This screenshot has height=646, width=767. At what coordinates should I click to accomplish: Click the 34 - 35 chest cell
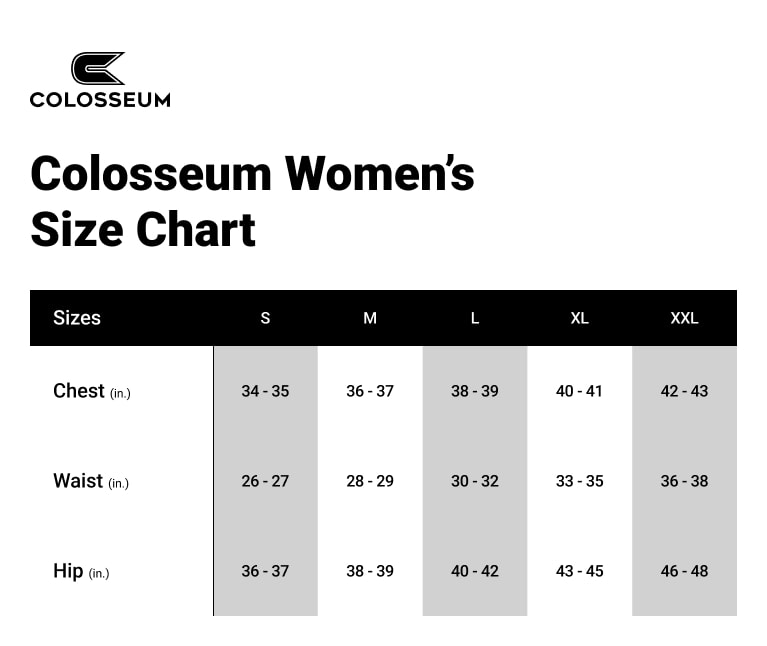265,391
